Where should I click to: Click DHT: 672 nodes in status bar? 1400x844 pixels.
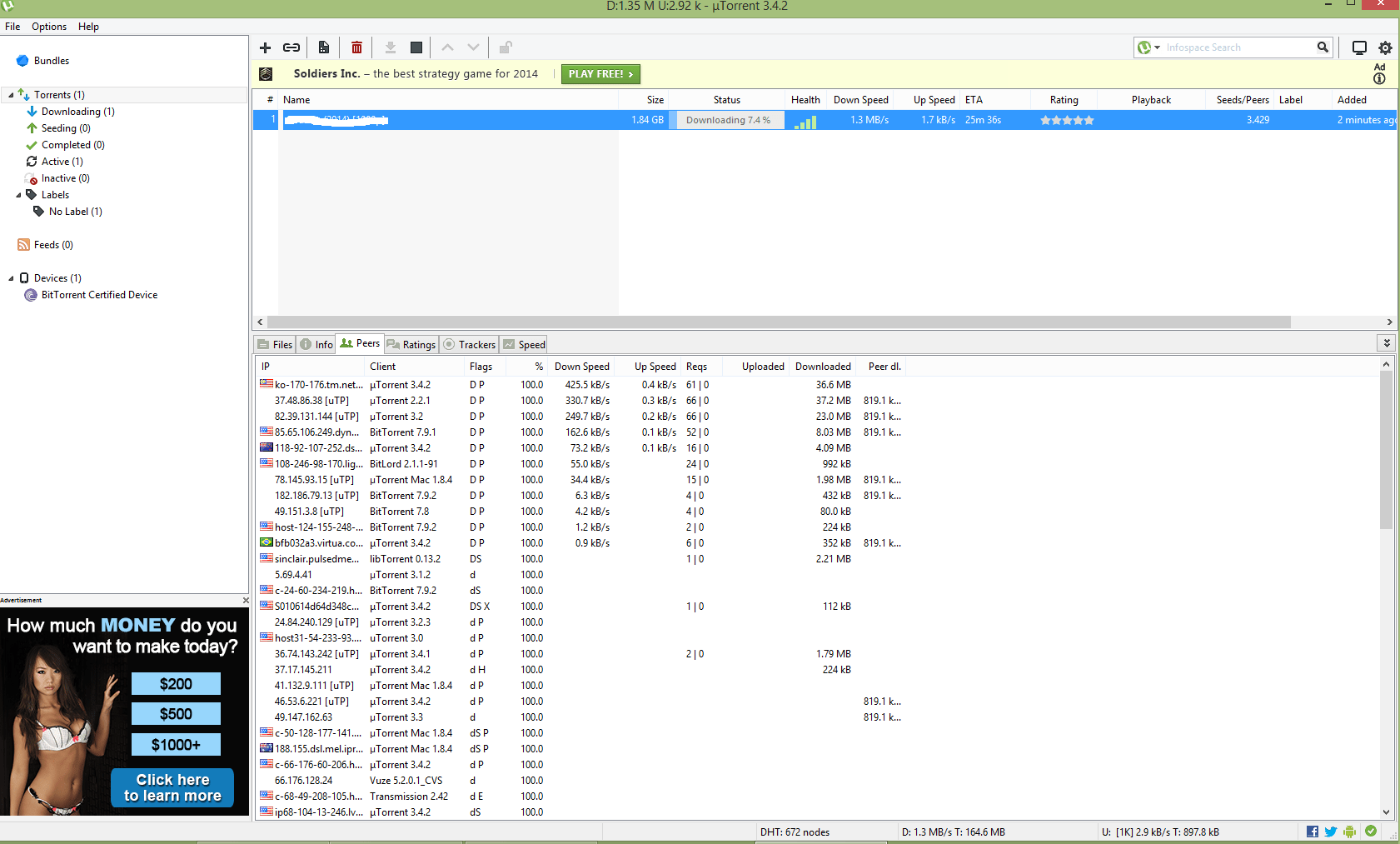795,832
